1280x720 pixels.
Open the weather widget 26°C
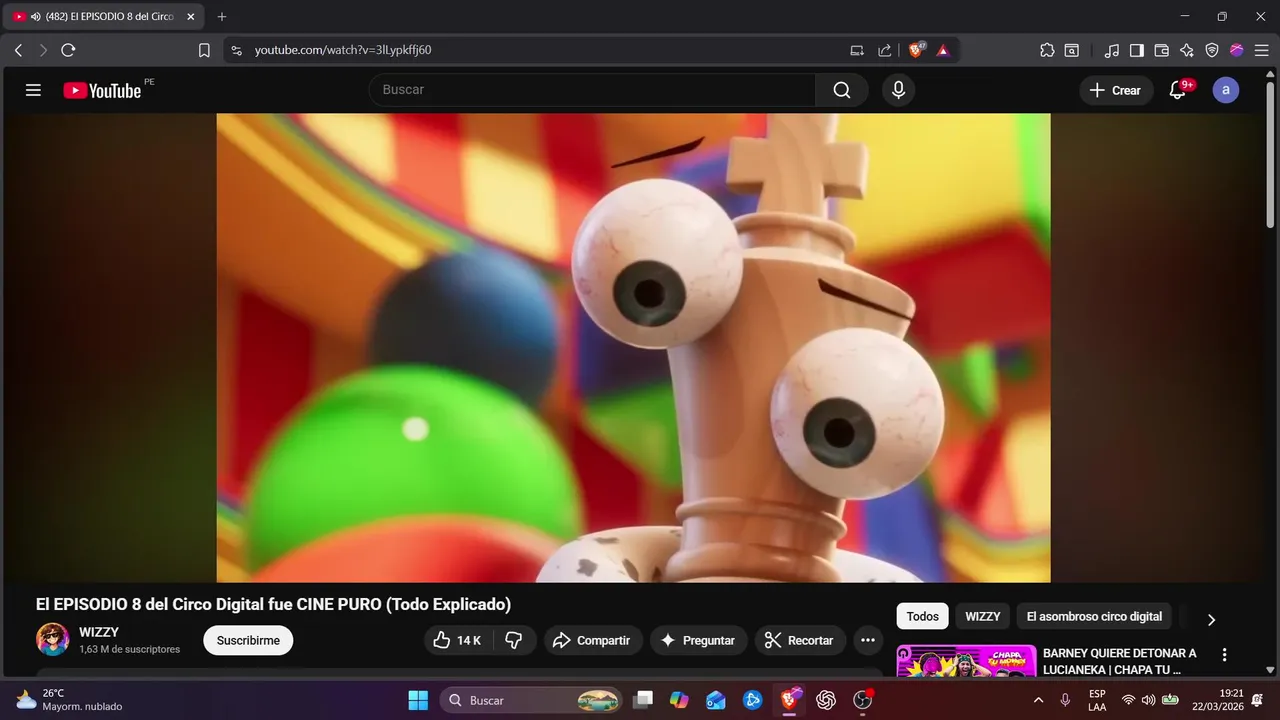pos(68,700)
